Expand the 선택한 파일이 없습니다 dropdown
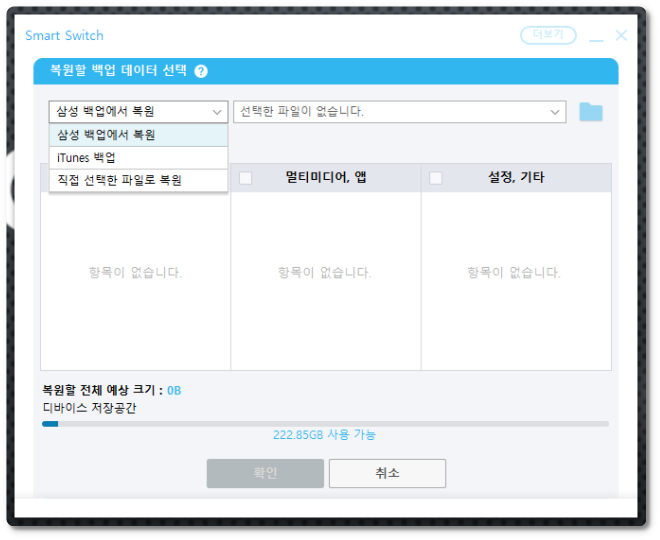The width and height of the screenshot is (660, 540). 399,112
